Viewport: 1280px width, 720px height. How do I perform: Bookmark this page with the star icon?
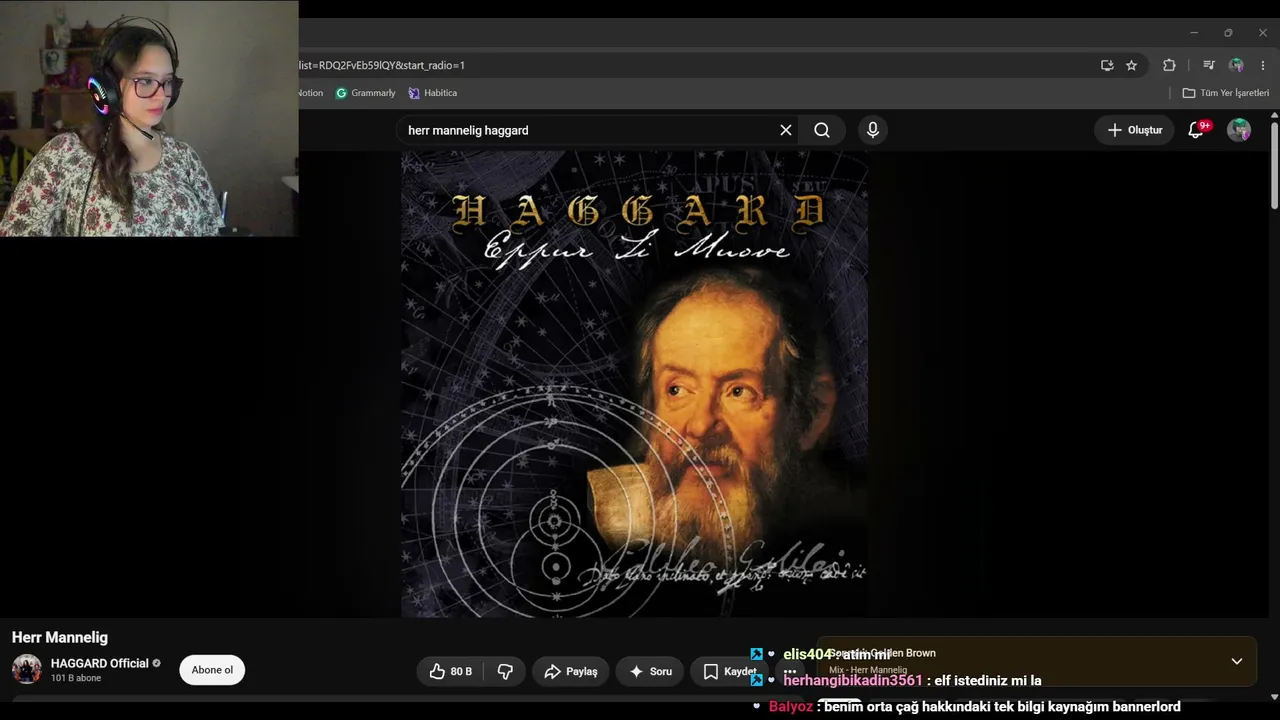[1132, 65]
